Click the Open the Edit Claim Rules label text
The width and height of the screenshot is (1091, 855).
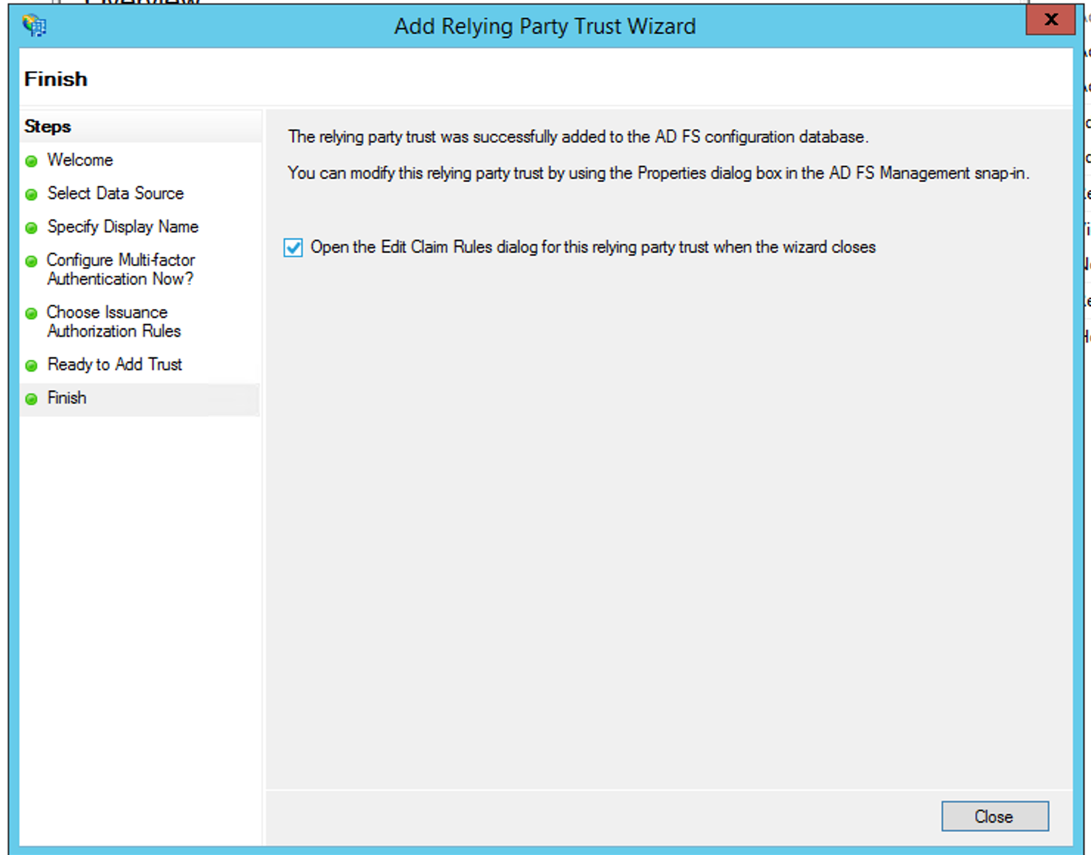(593, 247)
